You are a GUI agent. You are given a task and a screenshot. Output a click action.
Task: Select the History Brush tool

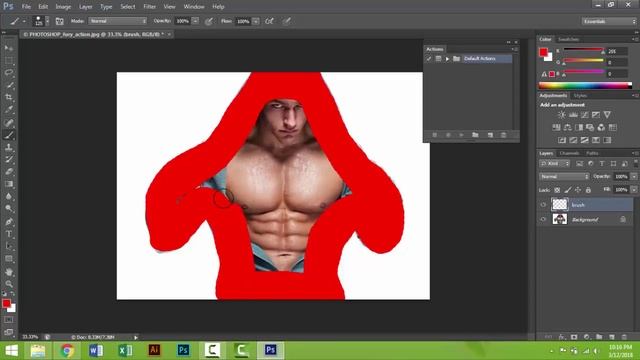9,160
